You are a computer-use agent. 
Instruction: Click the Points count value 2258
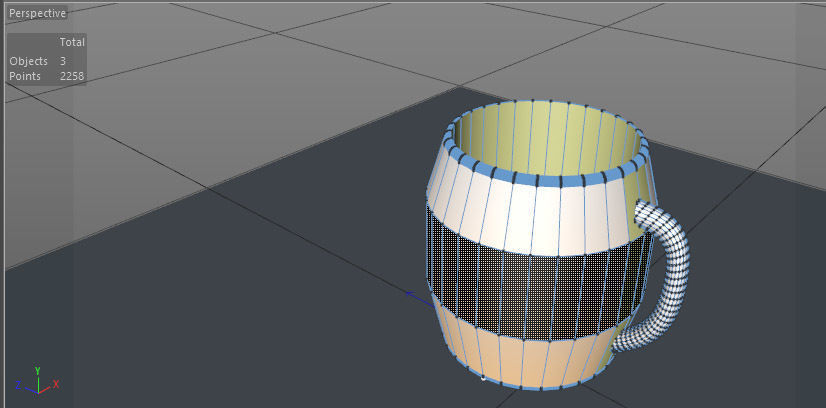[72, 76]
